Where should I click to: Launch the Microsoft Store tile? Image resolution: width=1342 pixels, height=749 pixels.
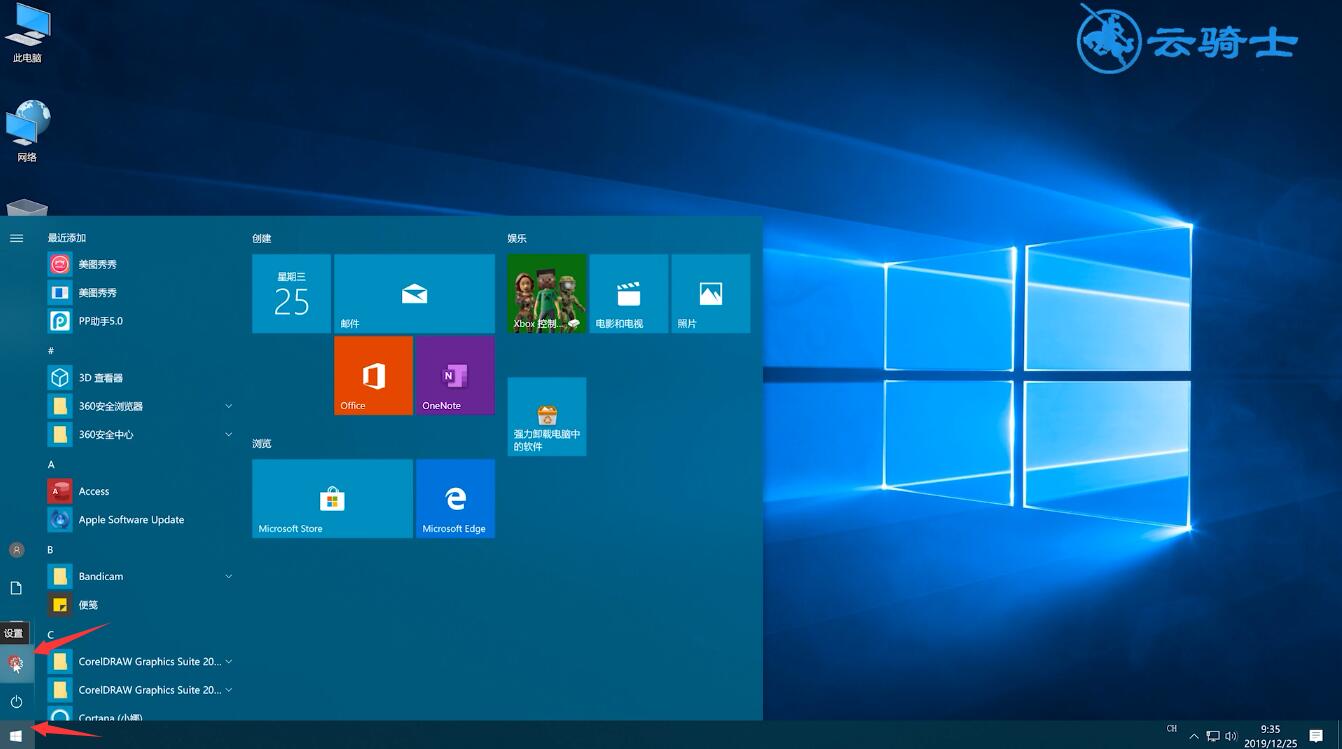[x=332, y=499]
